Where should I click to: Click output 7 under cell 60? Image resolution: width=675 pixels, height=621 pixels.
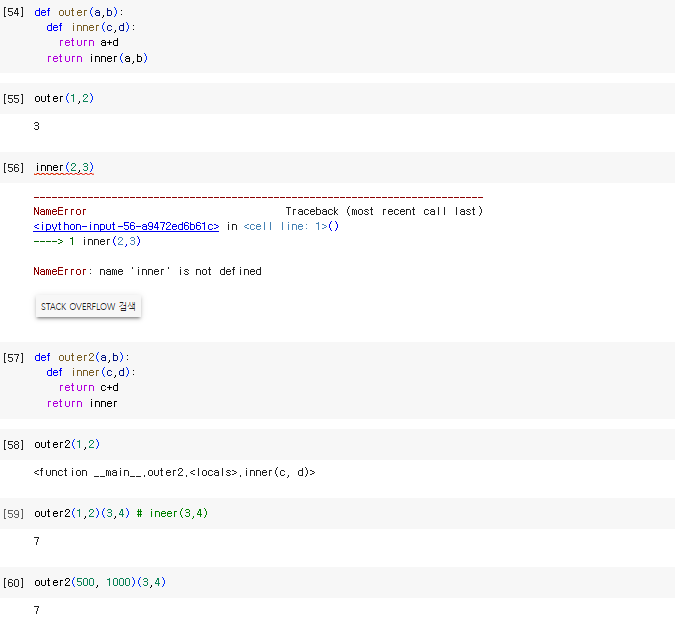pyautogui.click(x=37, y=610)
